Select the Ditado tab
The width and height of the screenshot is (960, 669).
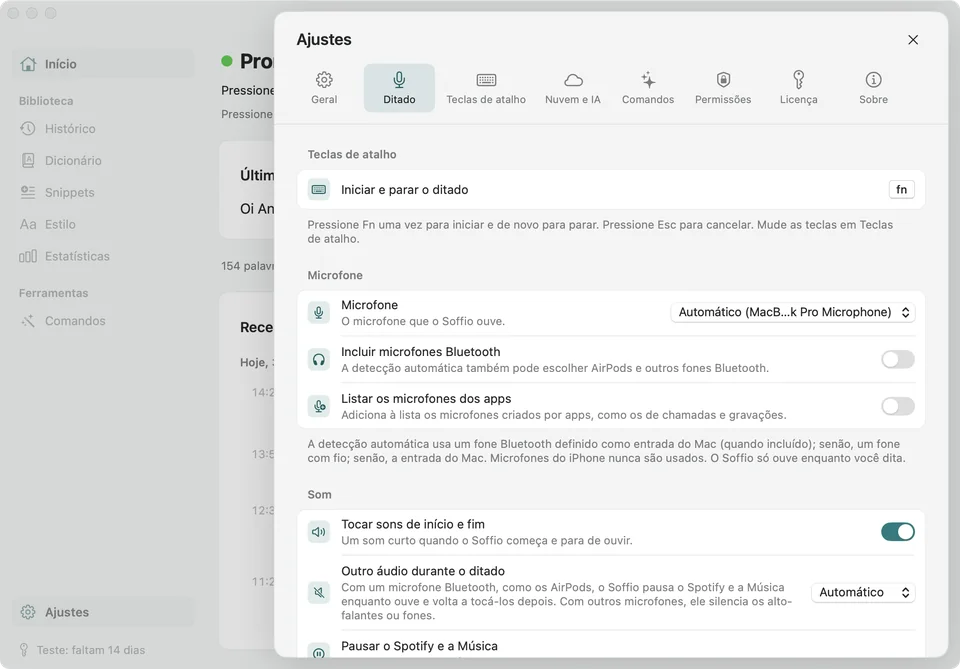(399, 88)
